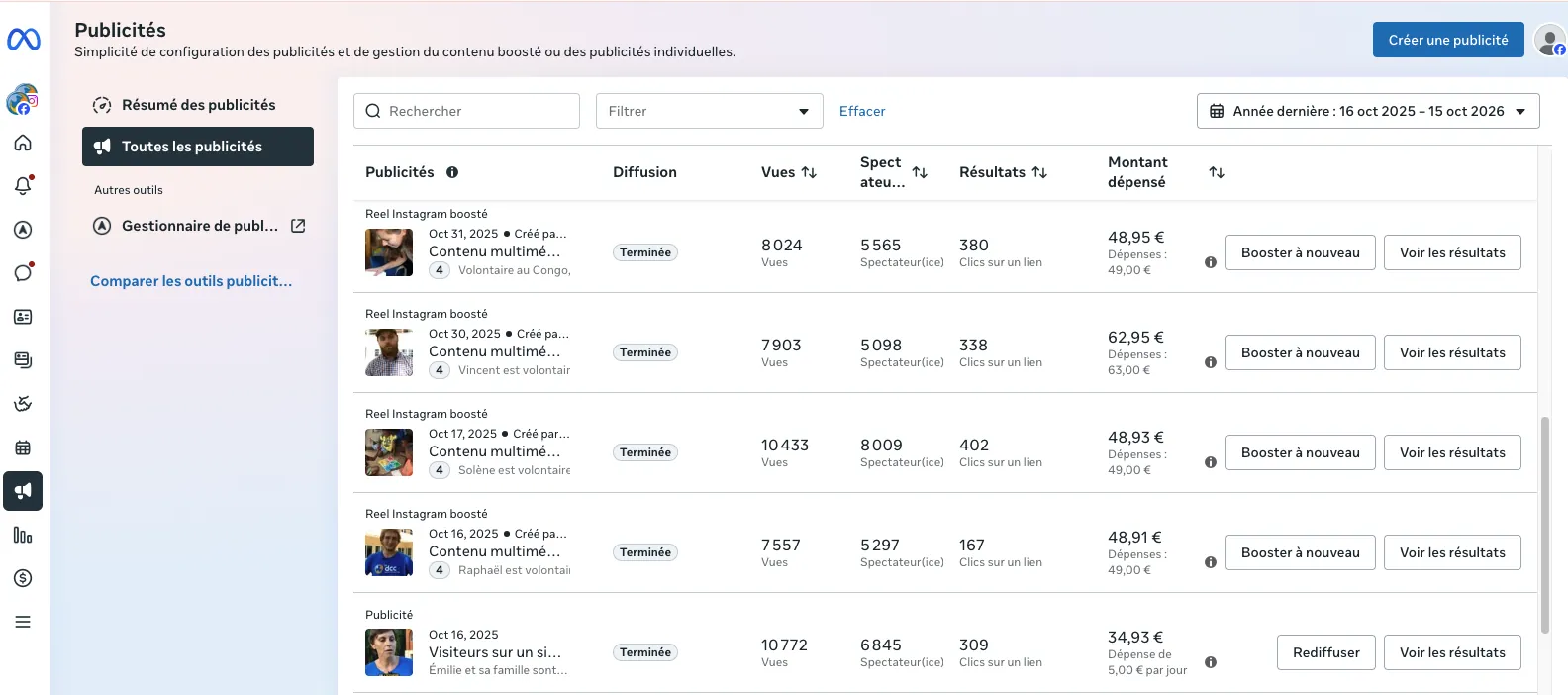This screenshot has width=1568, height=695.
Task: Click the Rechercher search field
Action: click(x=466, y=111)
